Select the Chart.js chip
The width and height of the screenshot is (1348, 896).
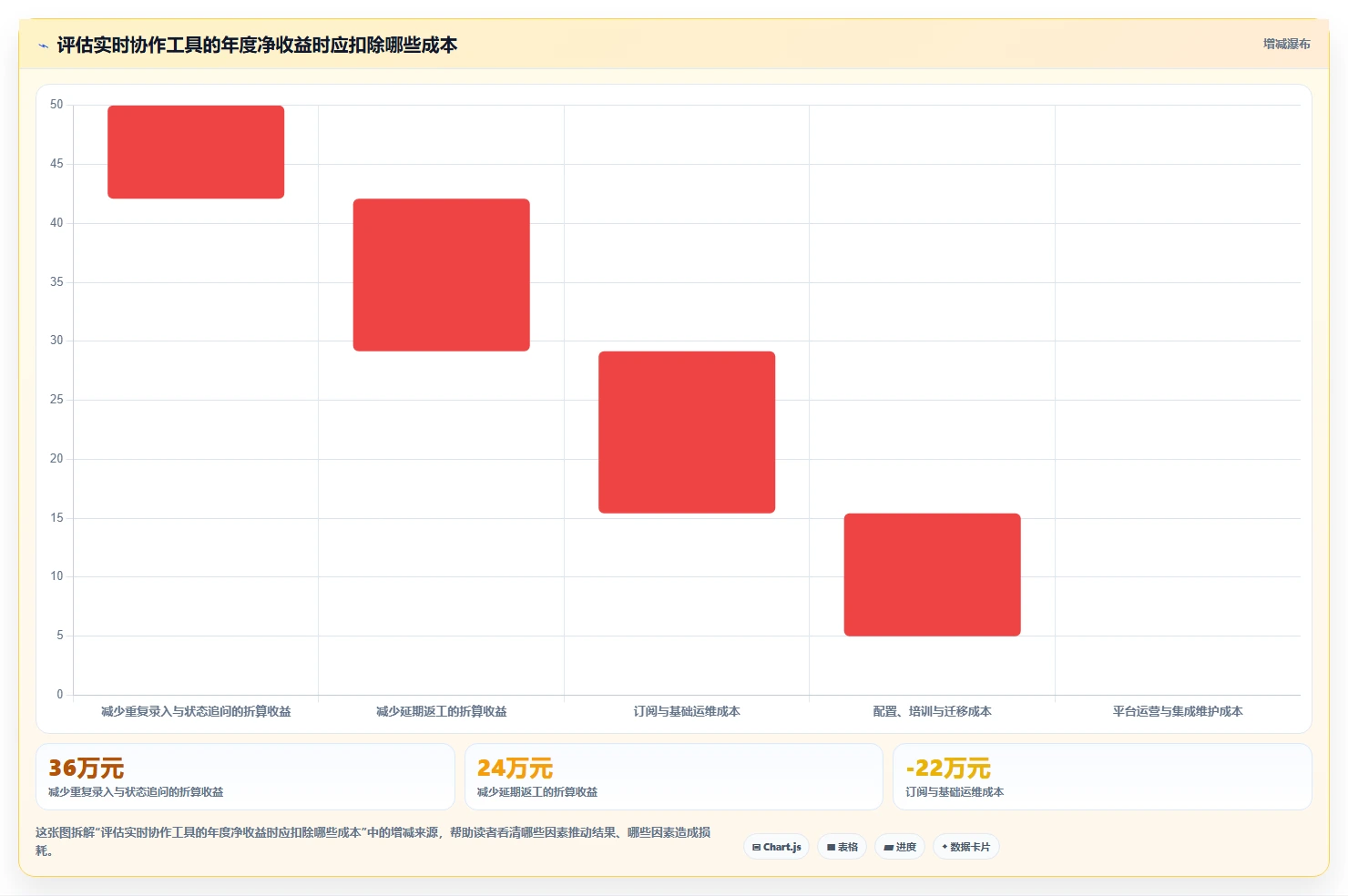pos(777,847)
